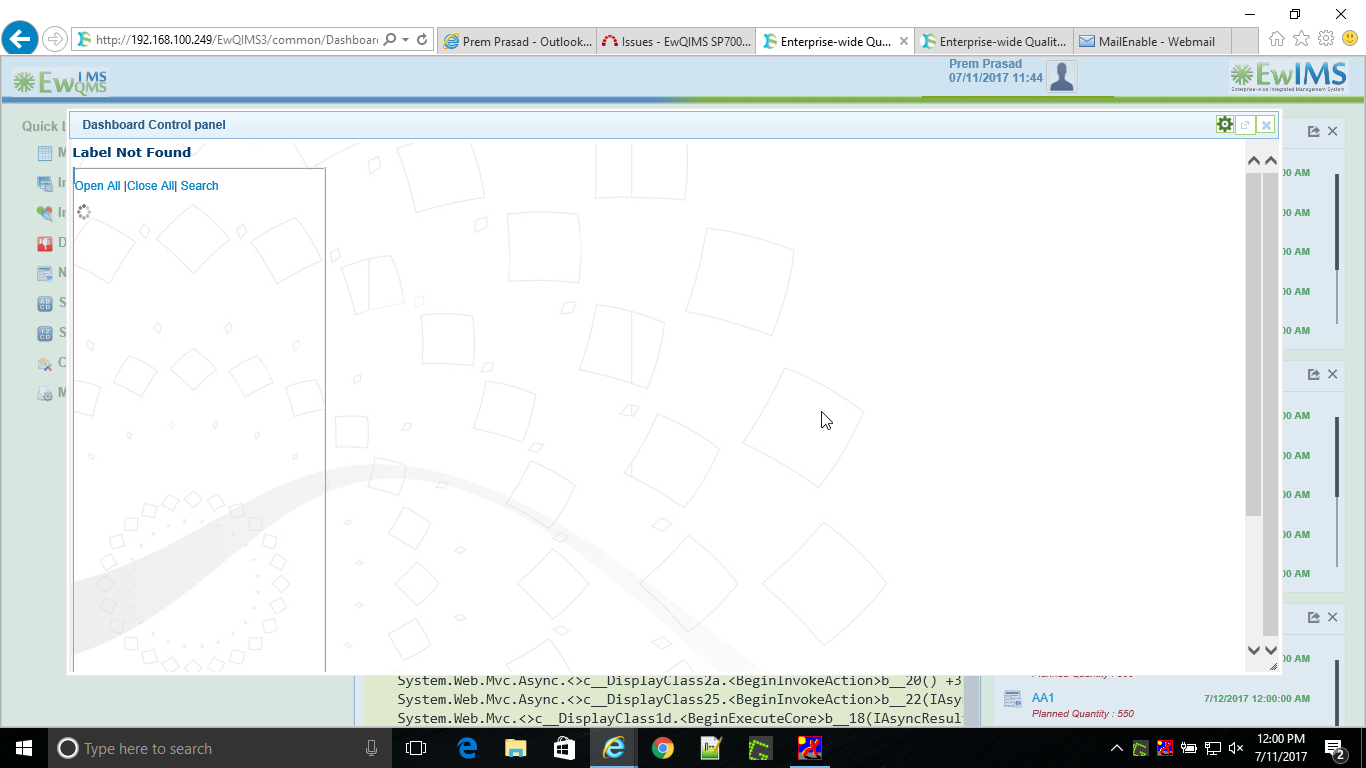Open Microsoft Store from taskbar
The image size is (1366, 768).
click(x=564, y=748)
